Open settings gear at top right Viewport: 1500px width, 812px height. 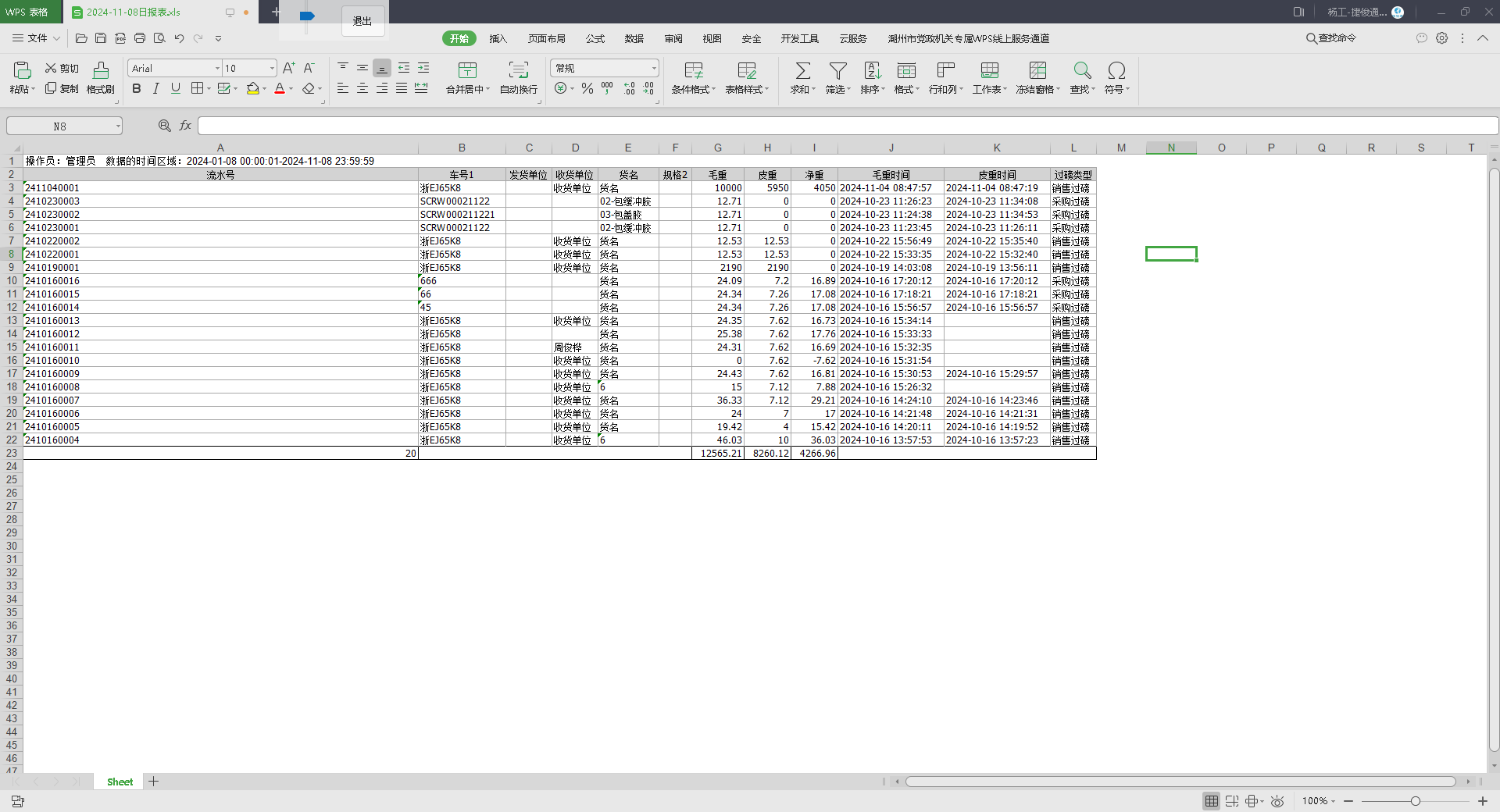pos(1442,38)
